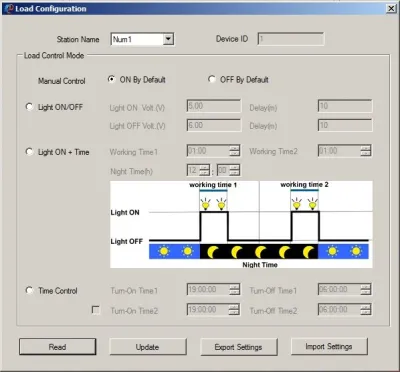Click Import Settings button
Image resolution: width=400 pixels, height=372 pixels.
pos(329,346)
